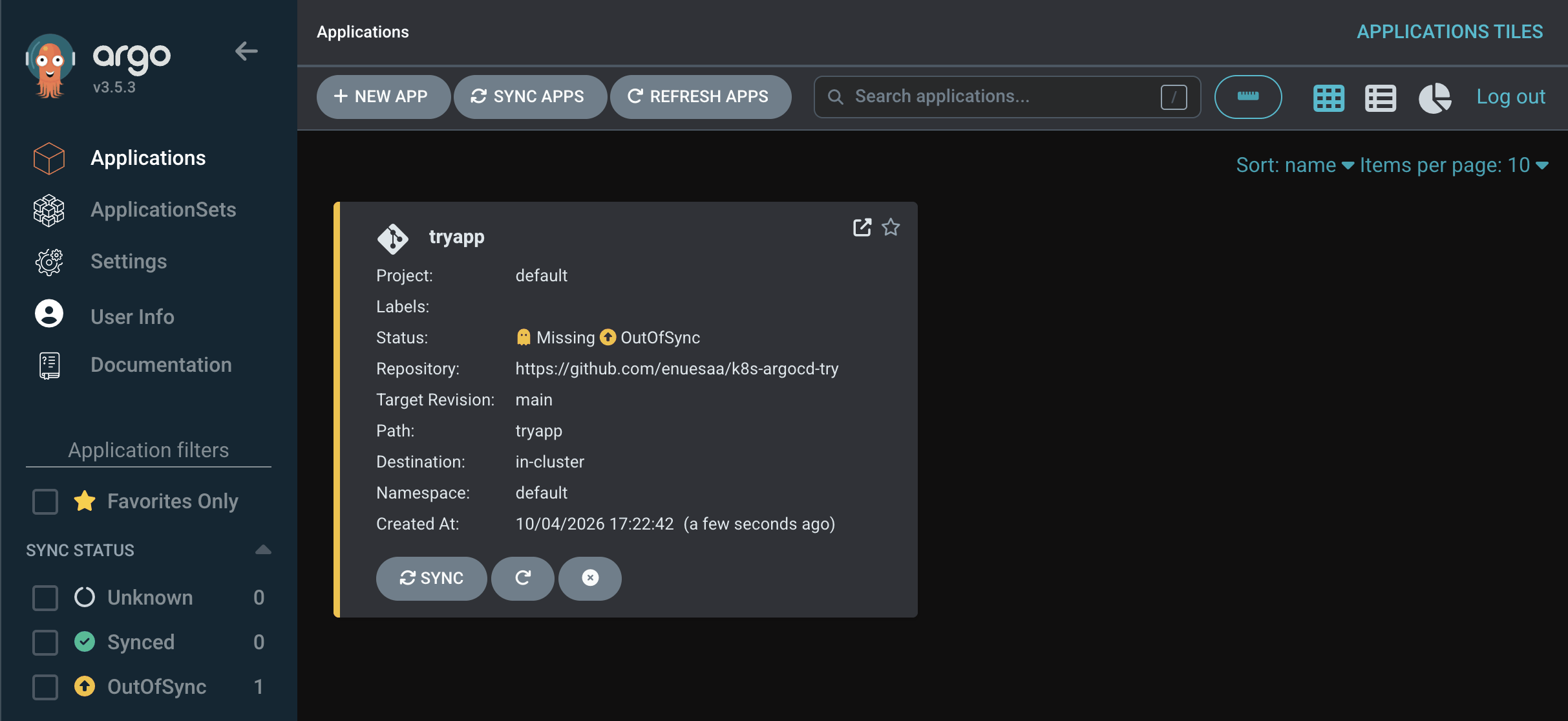The width and height of the screenshot is (1568, 721).
Task: Click the slash shortcut key hint
Action: coord(1174,97)
